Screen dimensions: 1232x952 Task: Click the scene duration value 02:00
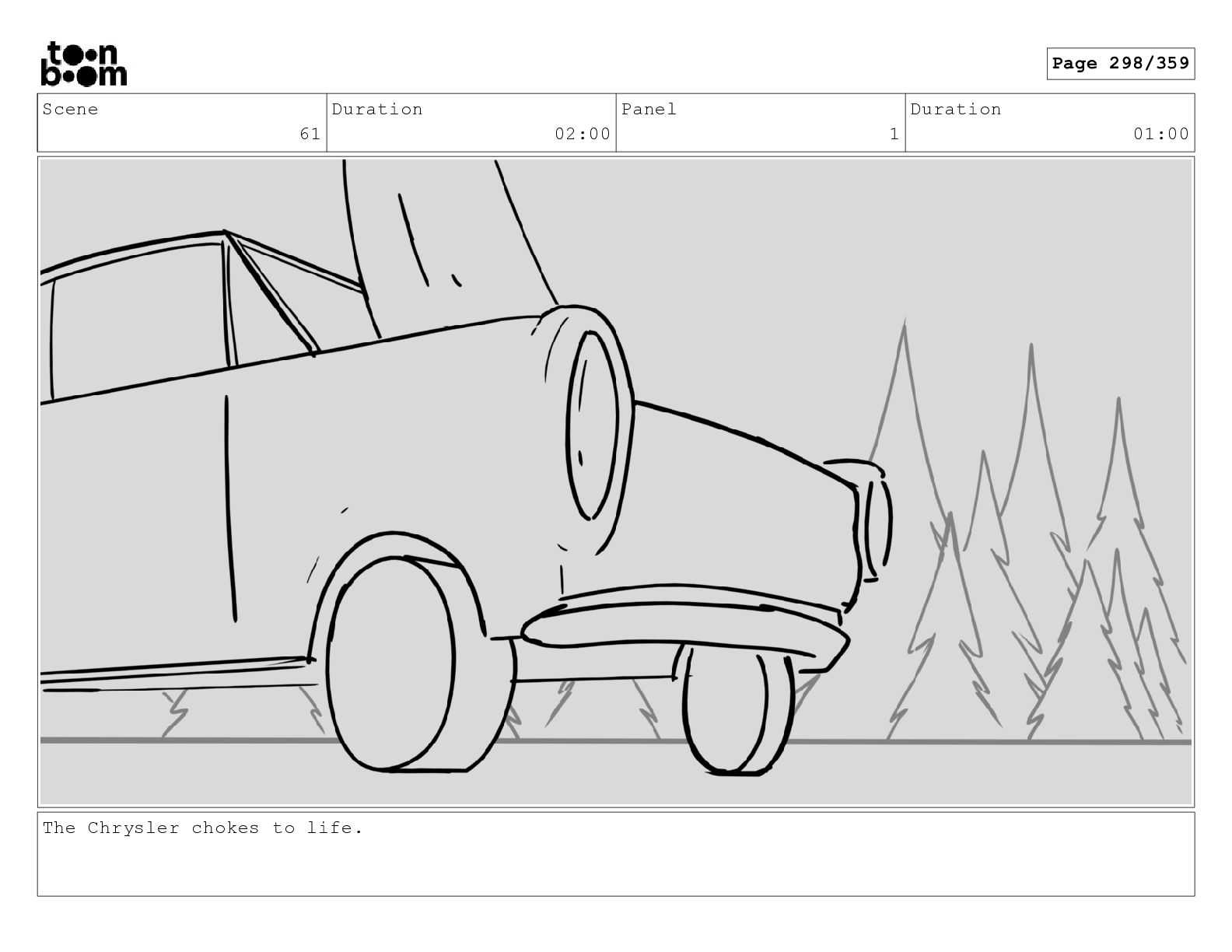pos(582,134)
